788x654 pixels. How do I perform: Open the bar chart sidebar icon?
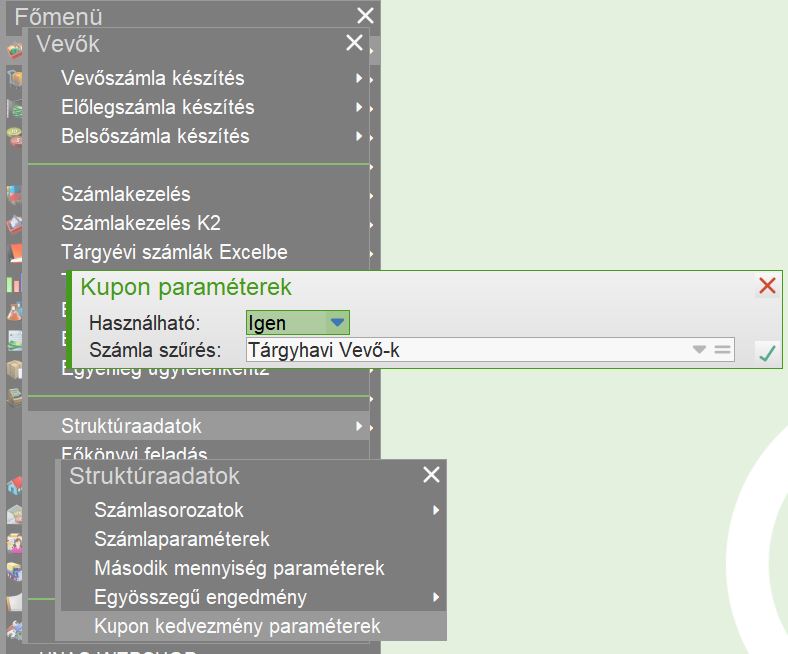pos(14,284)
